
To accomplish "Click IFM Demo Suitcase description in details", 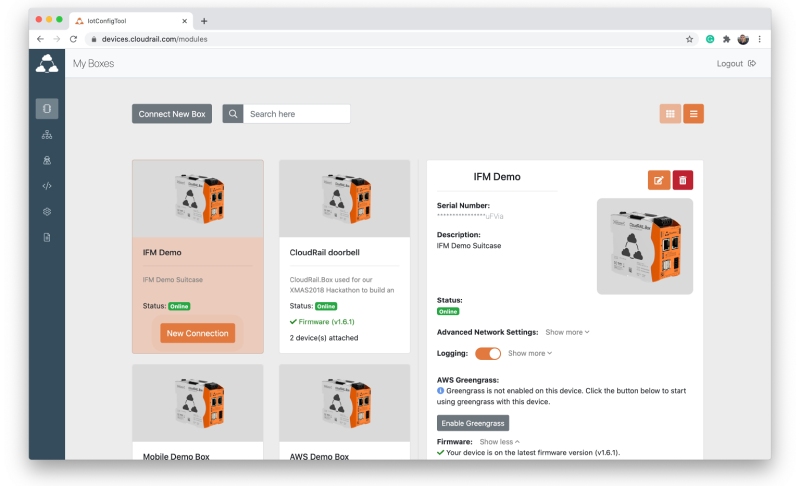I will [469, 246].
